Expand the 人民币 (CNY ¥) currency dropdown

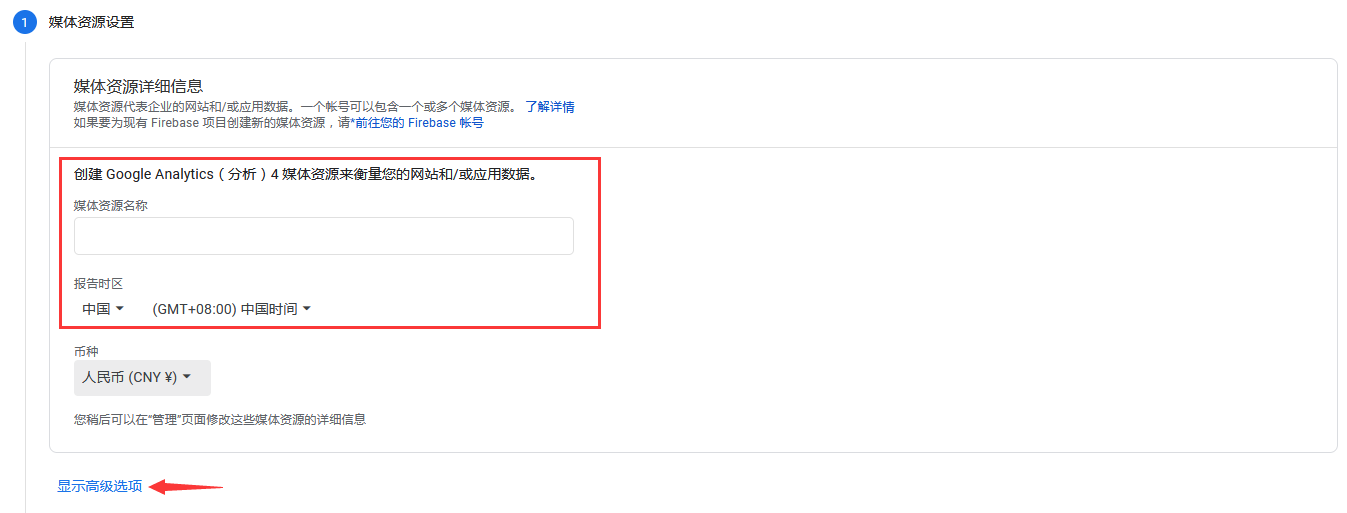142,378
